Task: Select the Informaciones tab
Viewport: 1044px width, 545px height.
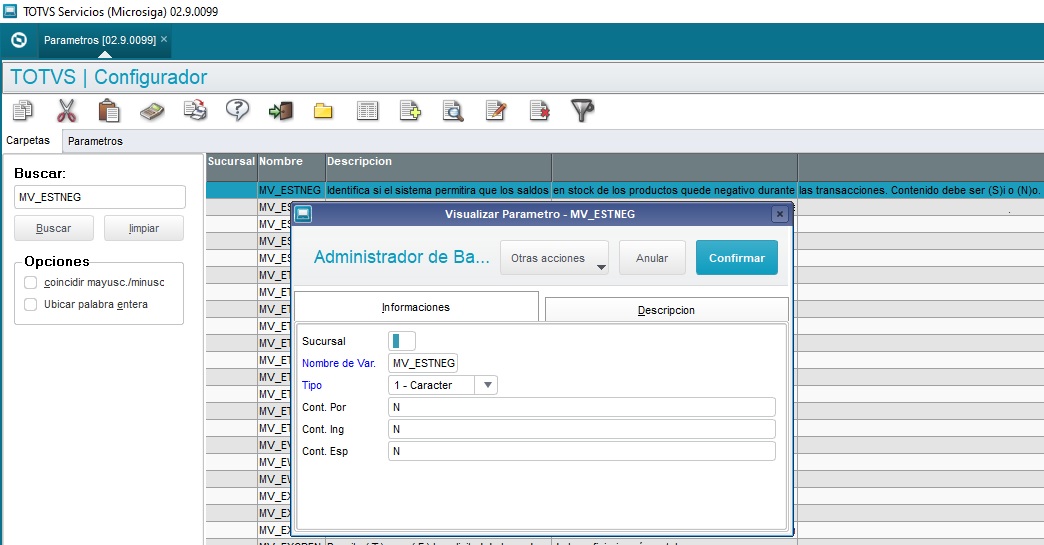Action: (x=415, y=307)
